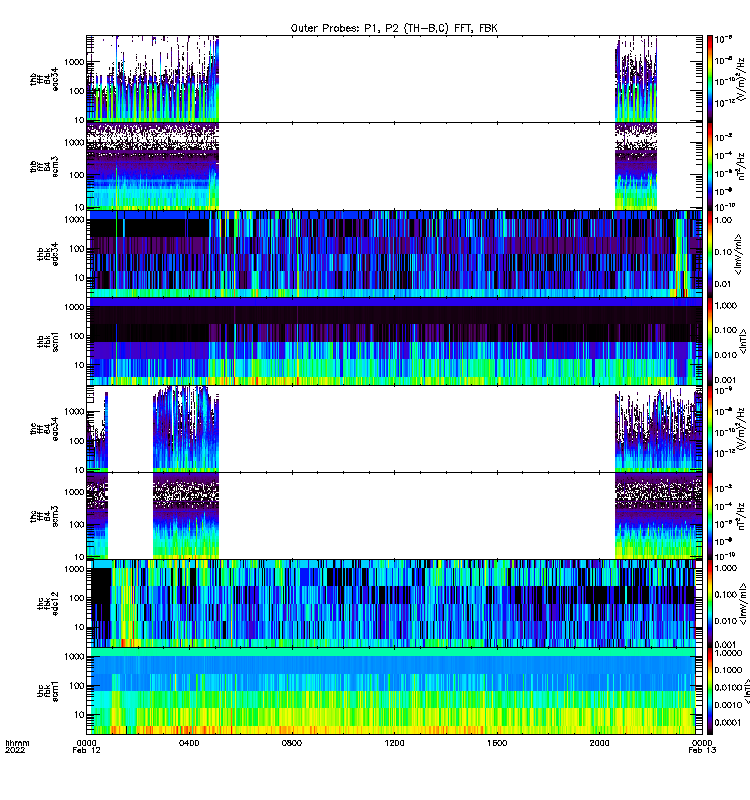Screen dimensions: 750x800
Task: Click the color bar of thb fff scm3 panel
Action: coord(710,166)
